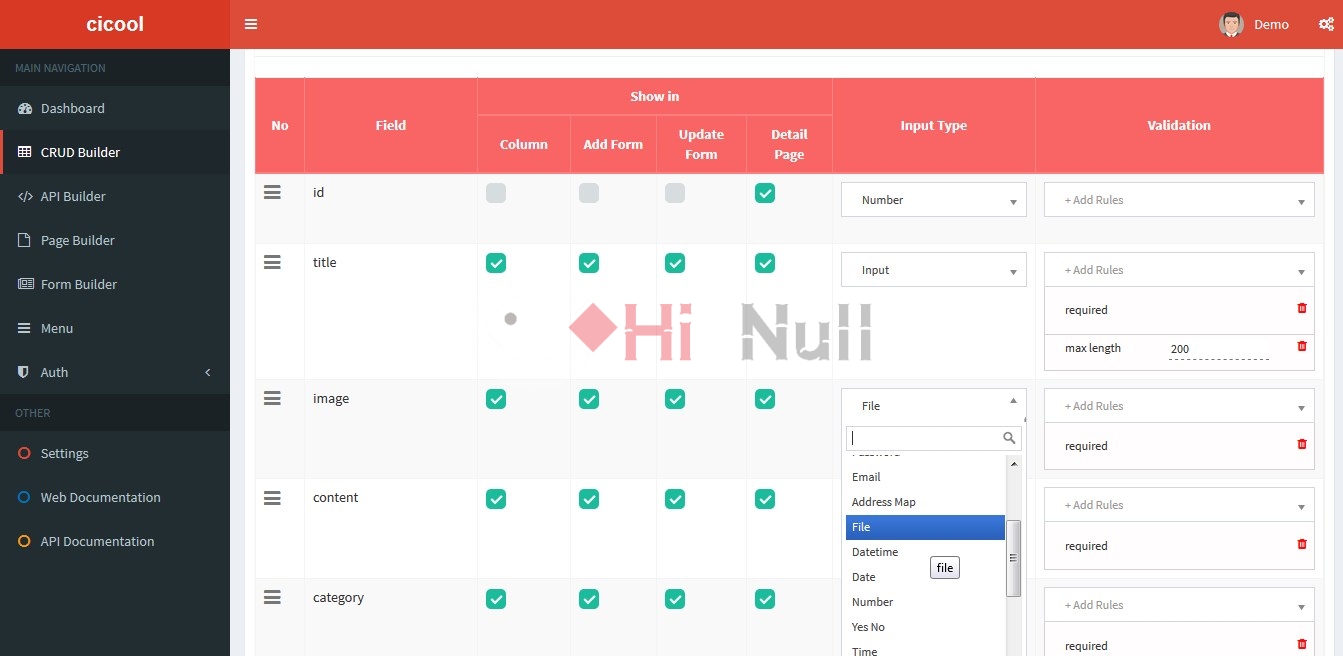Viewport: 1343px width, 656px height.
Task: Click the CRUD Builder table icon
Action: point(25,152)
